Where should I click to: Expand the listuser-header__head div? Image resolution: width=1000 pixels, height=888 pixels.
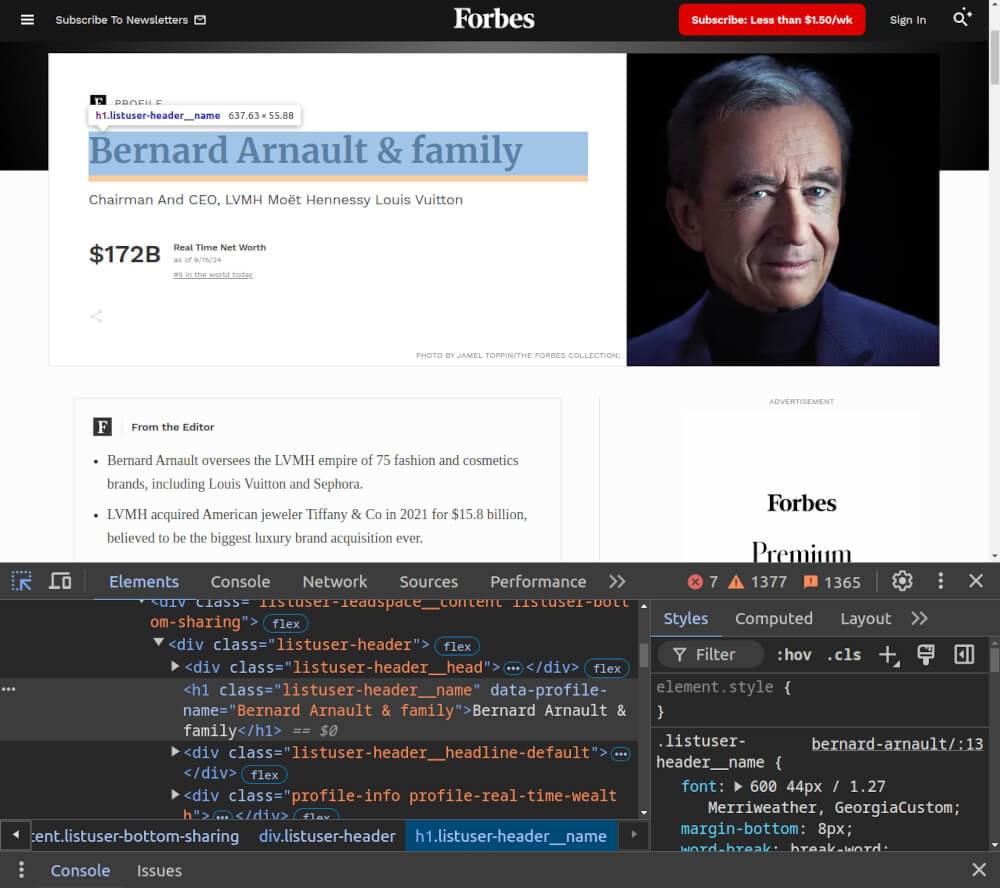pyautogui.click(x=172, y=667)
